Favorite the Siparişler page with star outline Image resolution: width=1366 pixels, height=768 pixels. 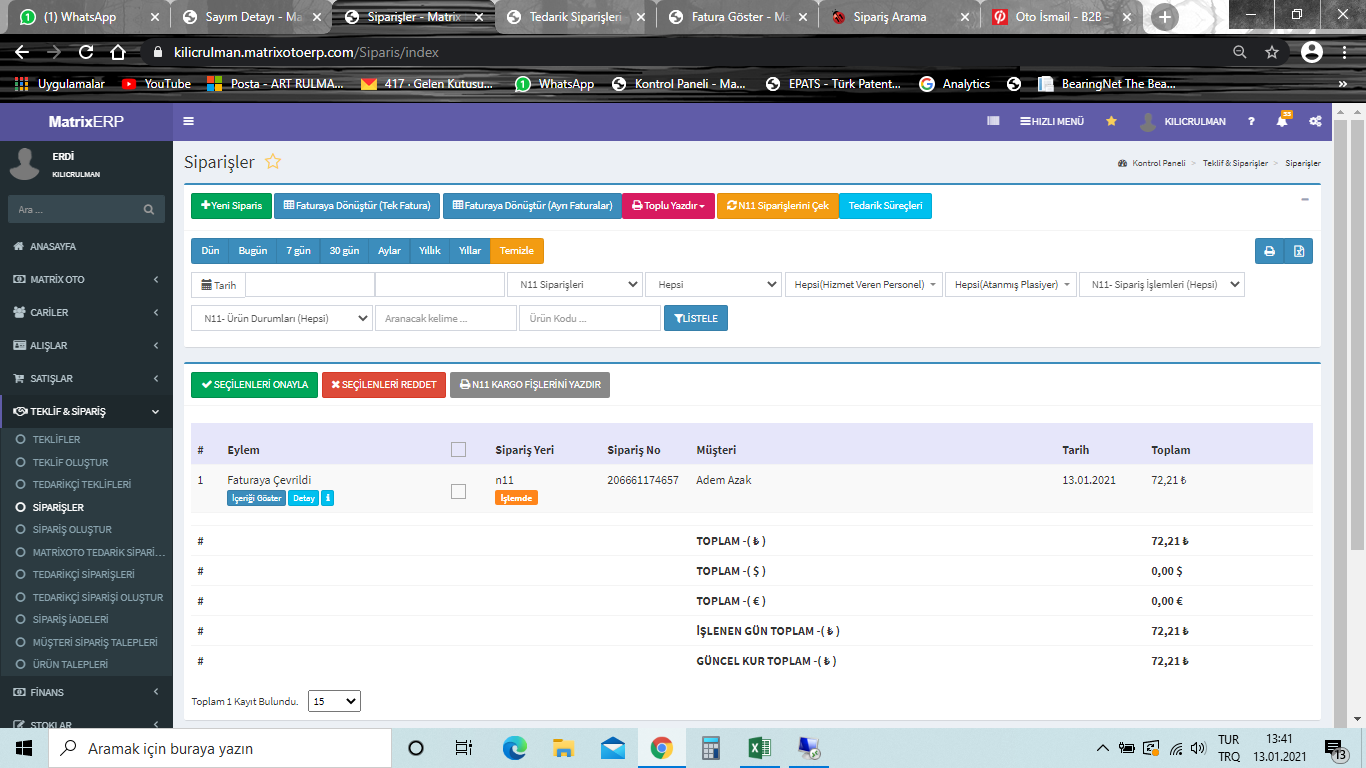[273, 162]
